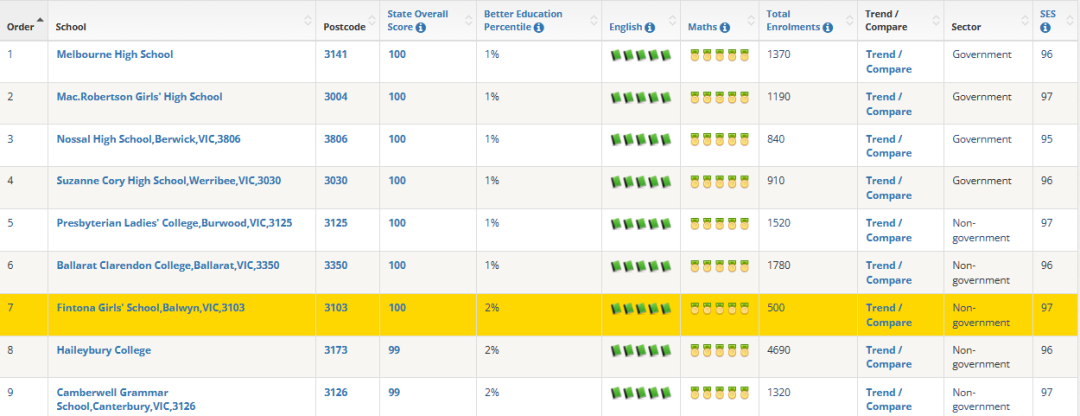The height and width of the screenshot is (416, 1080).
Task: Sort by Maths column sort arrows
Action: tap(751, 21)
